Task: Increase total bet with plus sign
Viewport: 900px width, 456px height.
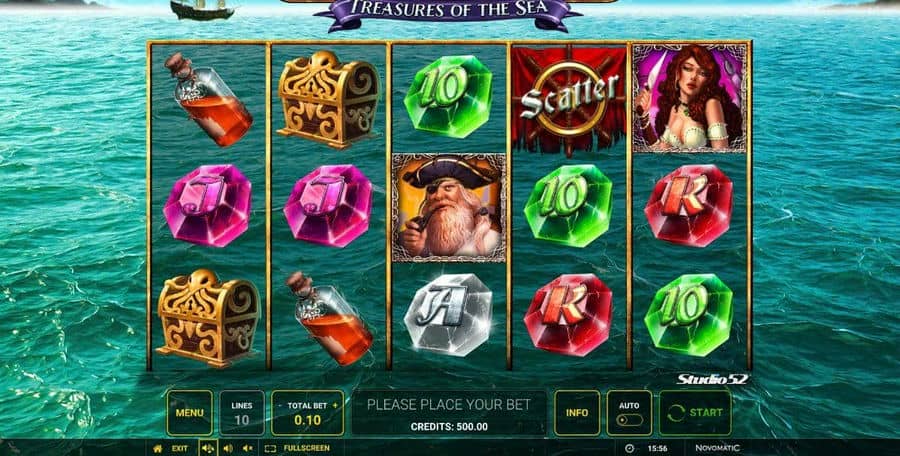Action: pyautogui.click(x=335, y=405)
